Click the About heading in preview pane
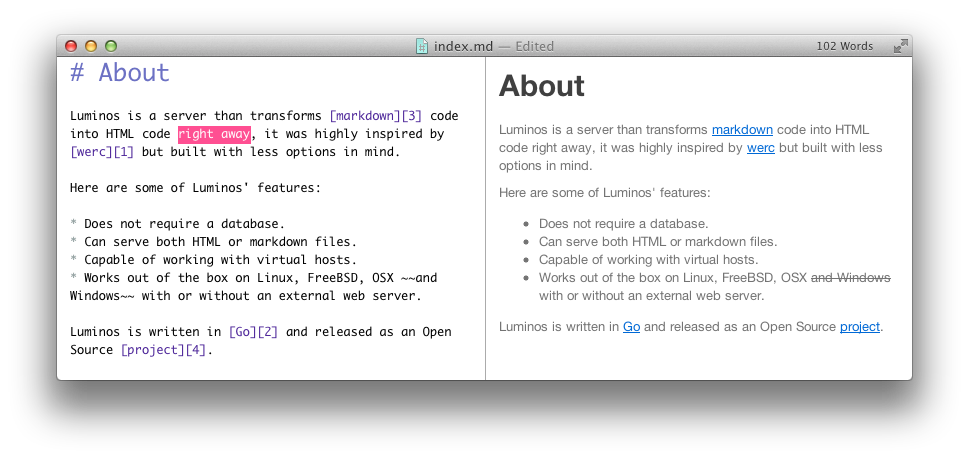969x459 pixels. coord(541,85)
